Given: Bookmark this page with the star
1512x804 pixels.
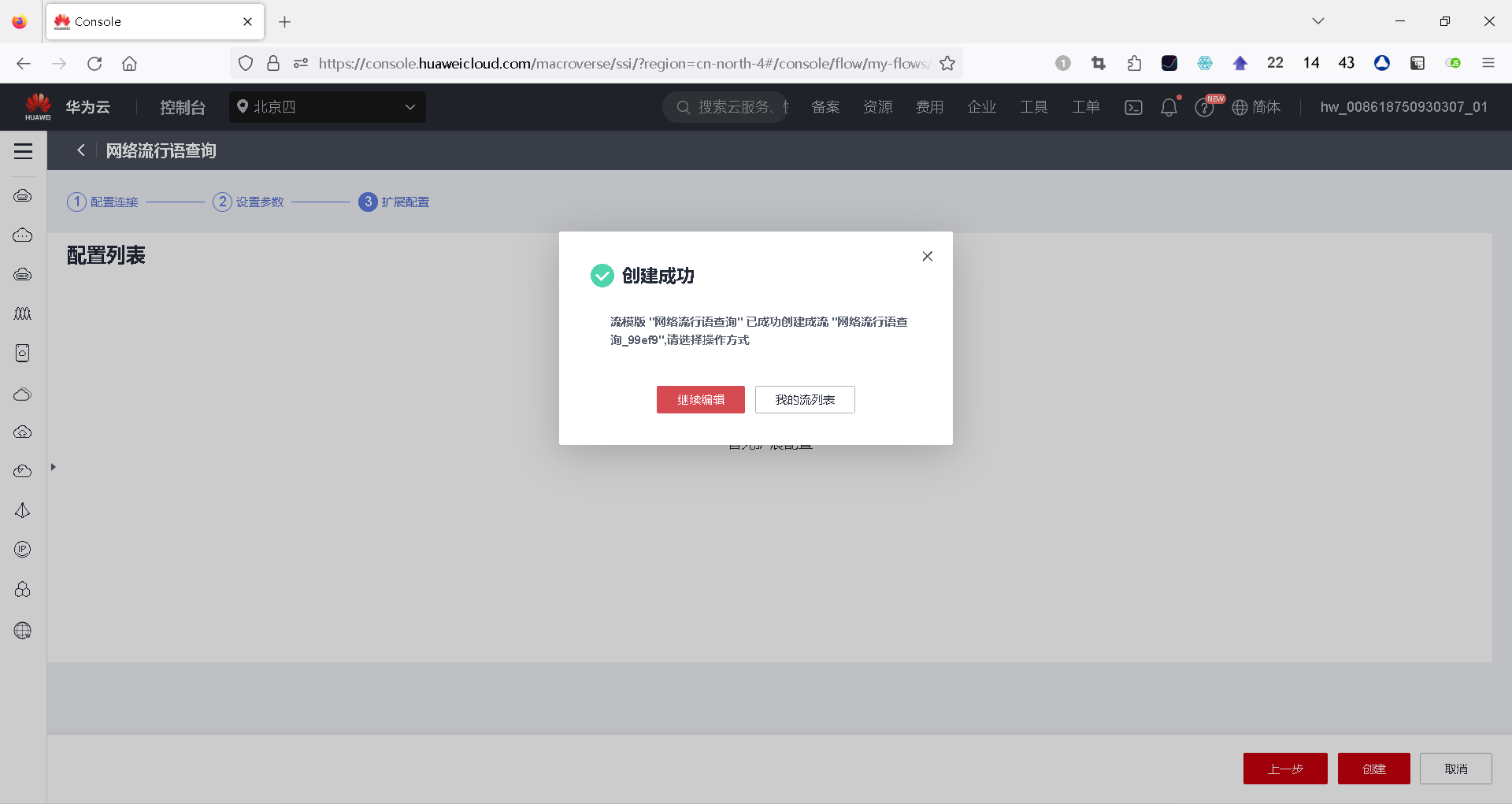Looking at the screenshot, I should coord(947,63).
